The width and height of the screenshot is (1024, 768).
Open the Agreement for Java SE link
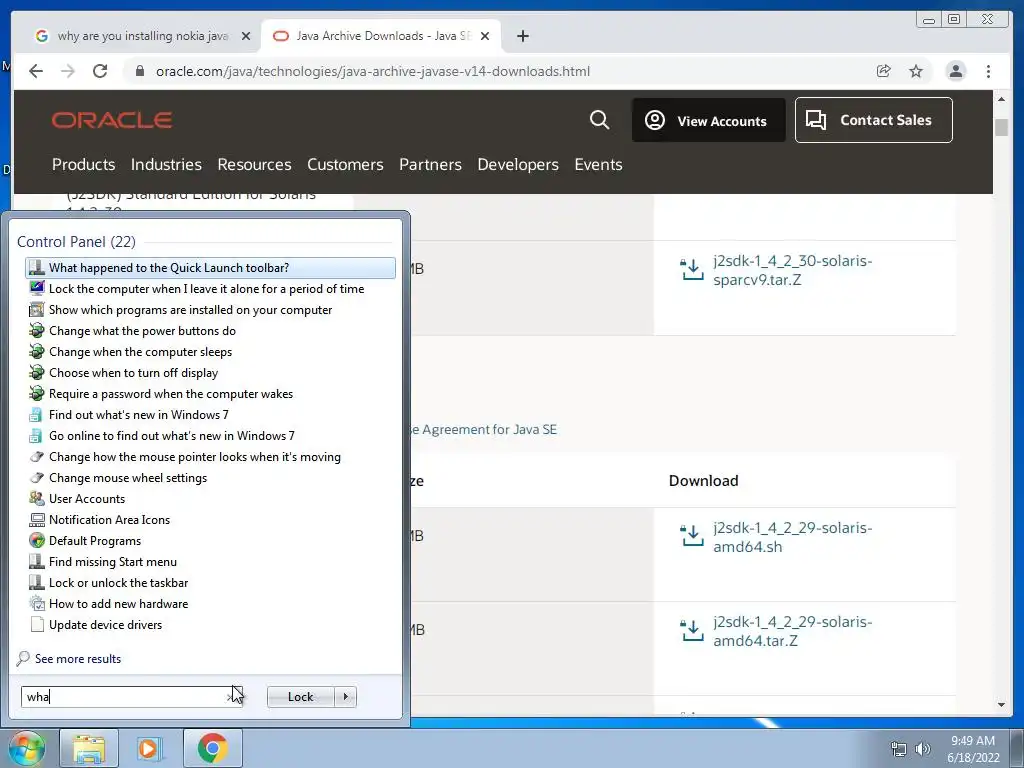483,430
